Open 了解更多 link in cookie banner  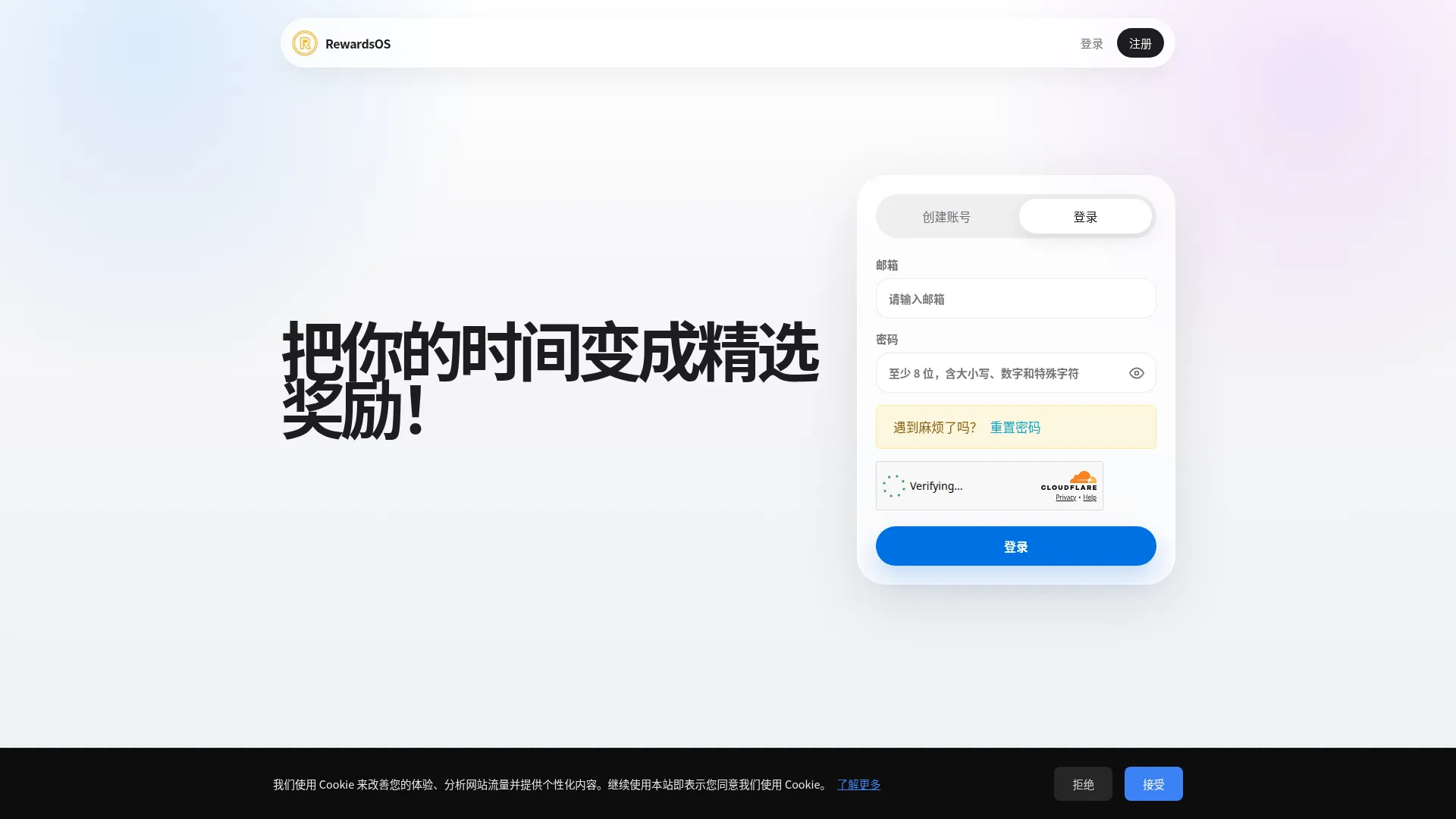click(858, 784)
